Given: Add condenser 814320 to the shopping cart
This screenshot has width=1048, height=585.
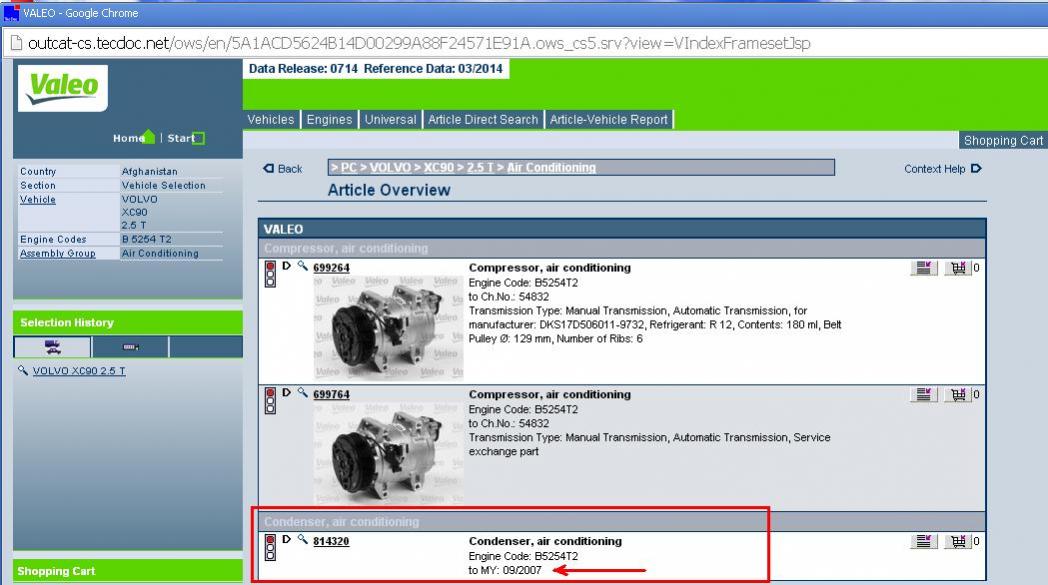Looking at the screenshot, I should pos(957,541).
